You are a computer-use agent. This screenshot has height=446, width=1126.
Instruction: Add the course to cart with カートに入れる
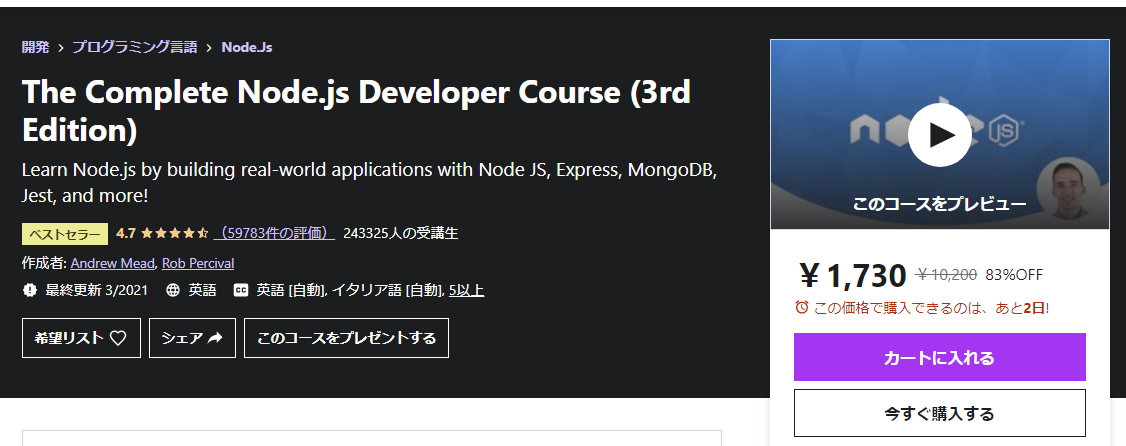pos(939,357)
